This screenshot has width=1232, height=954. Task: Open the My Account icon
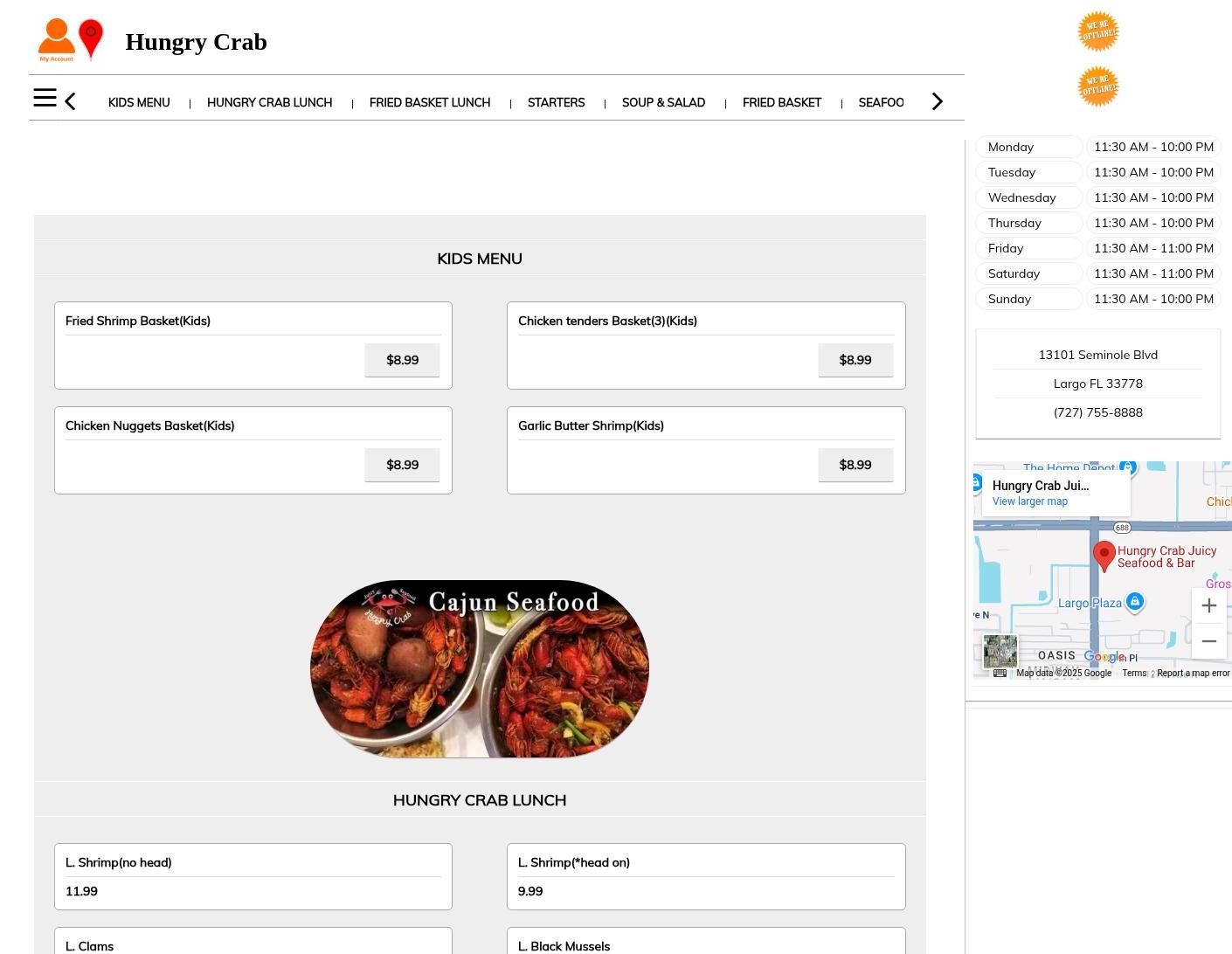click(56, 40)
